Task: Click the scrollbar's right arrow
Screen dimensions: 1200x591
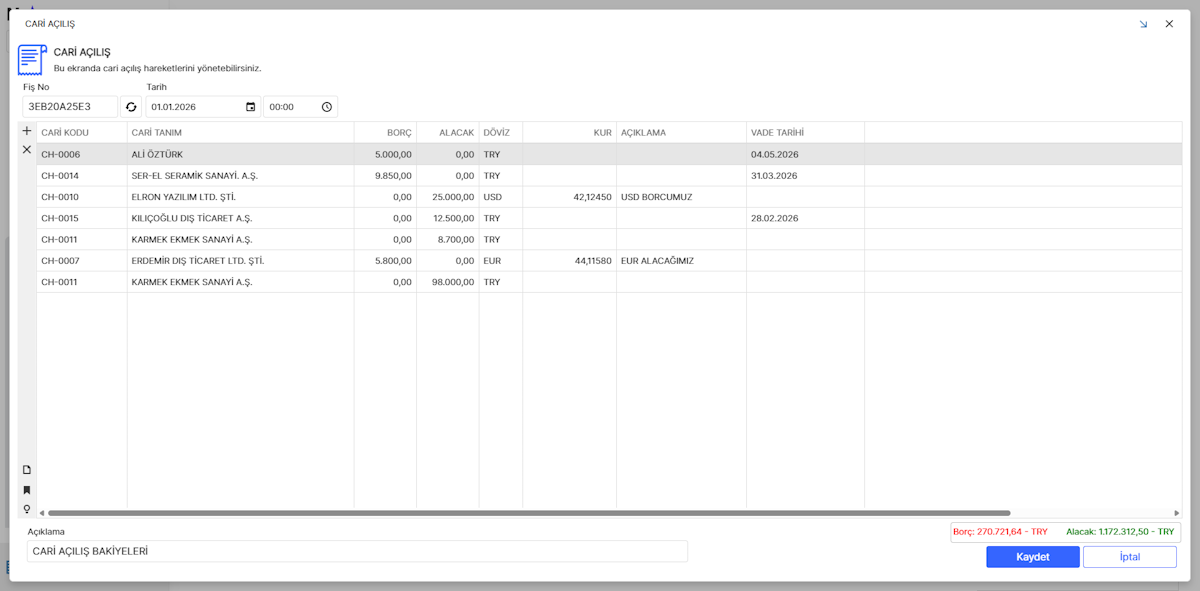Action: click(1177, 513)
